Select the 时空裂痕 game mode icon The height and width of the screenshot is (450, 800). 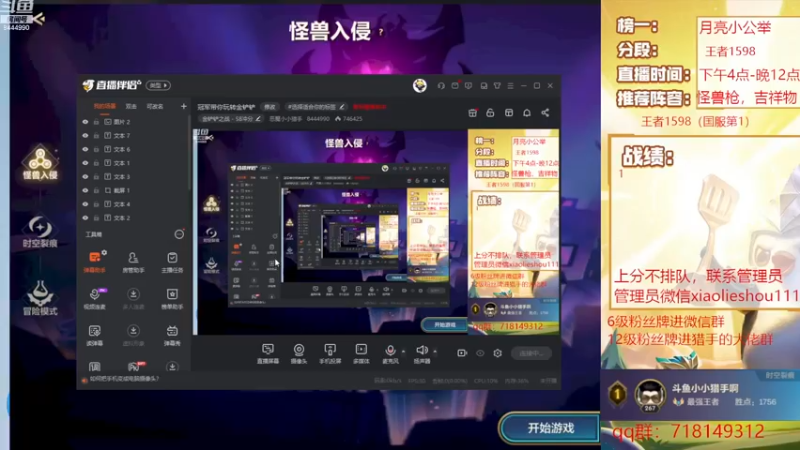coord(40,232)
